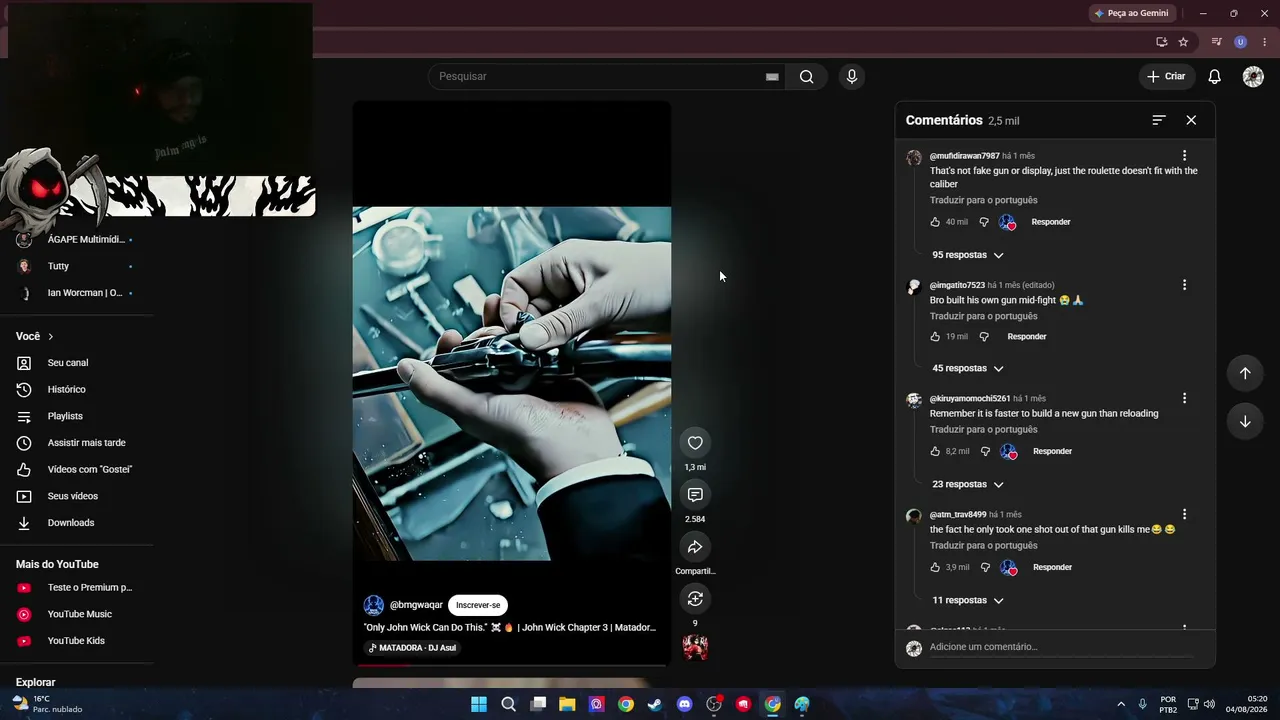Add a comment in the comment field
Image resolution: width=1280 pixels, height=720 pixels.
pos(1061,647)
